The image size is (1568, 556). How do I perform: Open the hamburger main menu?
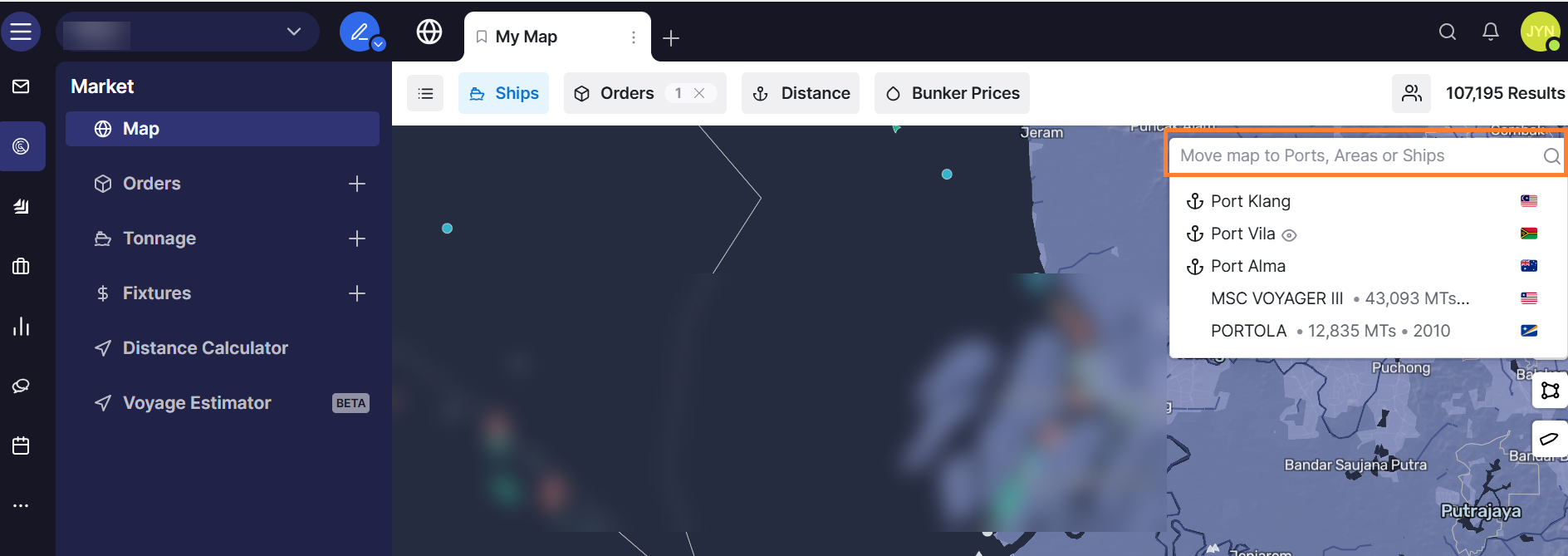[21, 32]
